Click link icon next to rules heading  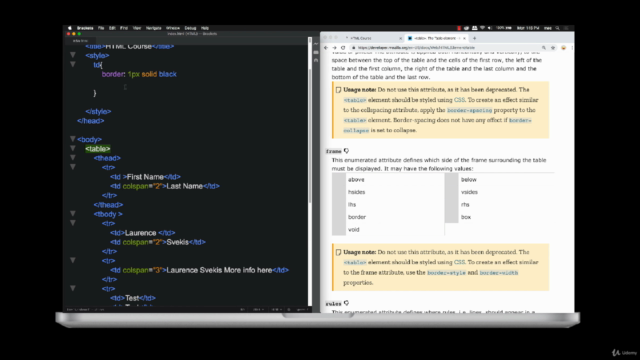click(347, 303)
